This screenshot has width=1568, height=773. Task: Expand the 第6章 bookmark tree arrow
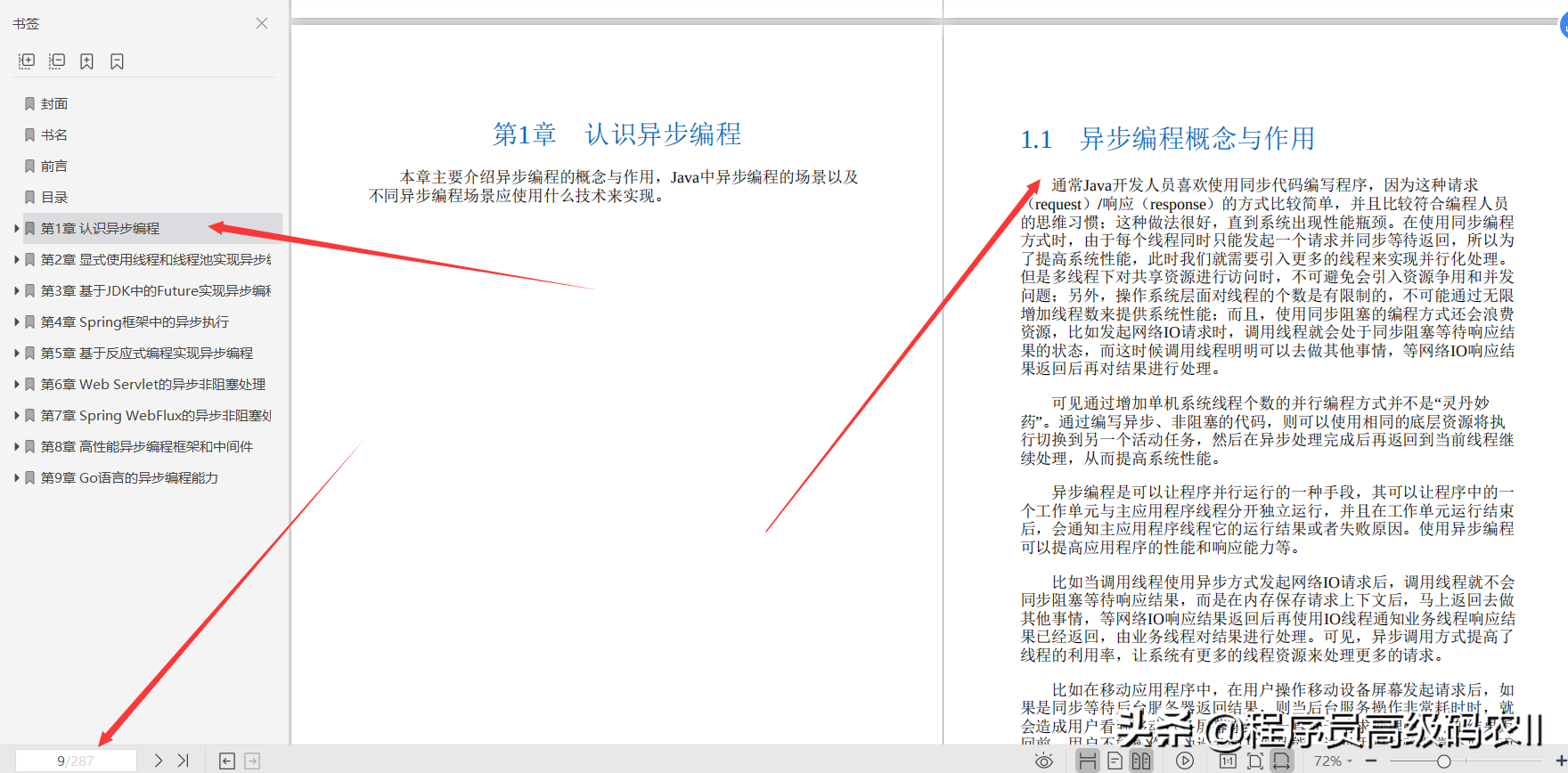point(16,385)
